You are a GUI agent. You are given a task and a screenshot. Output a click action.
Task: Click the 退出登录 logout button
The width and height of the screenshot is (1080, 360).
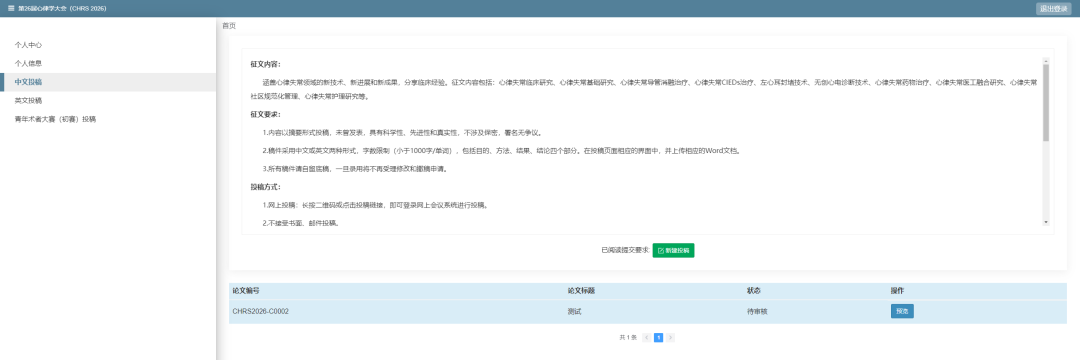1054,8
